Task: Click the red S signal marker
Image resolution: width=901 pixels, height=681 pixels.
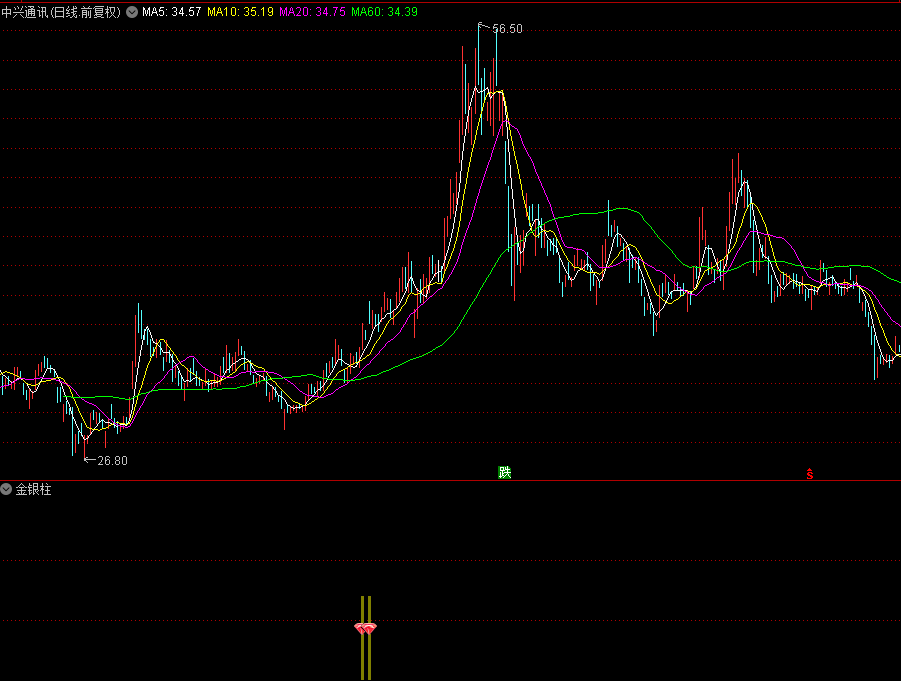Action: 810,474
